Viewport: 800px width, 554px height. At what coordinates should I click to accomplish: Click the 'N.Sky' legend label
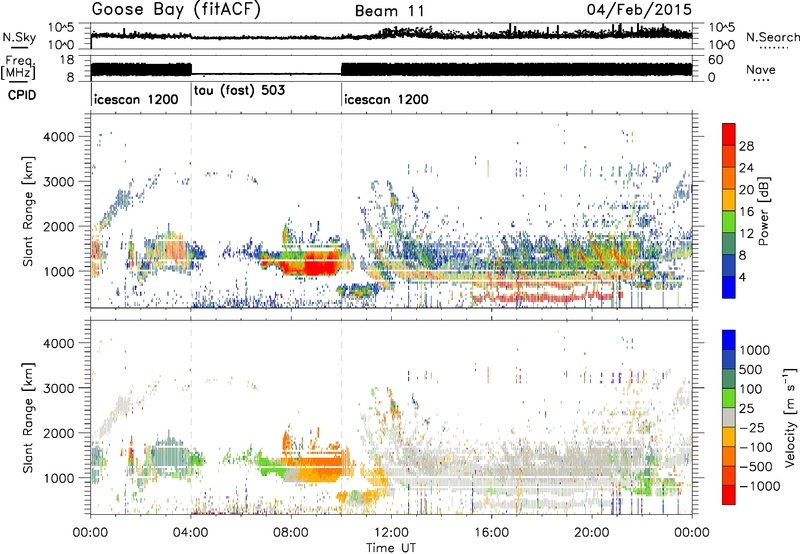click(x=19, y=37)
